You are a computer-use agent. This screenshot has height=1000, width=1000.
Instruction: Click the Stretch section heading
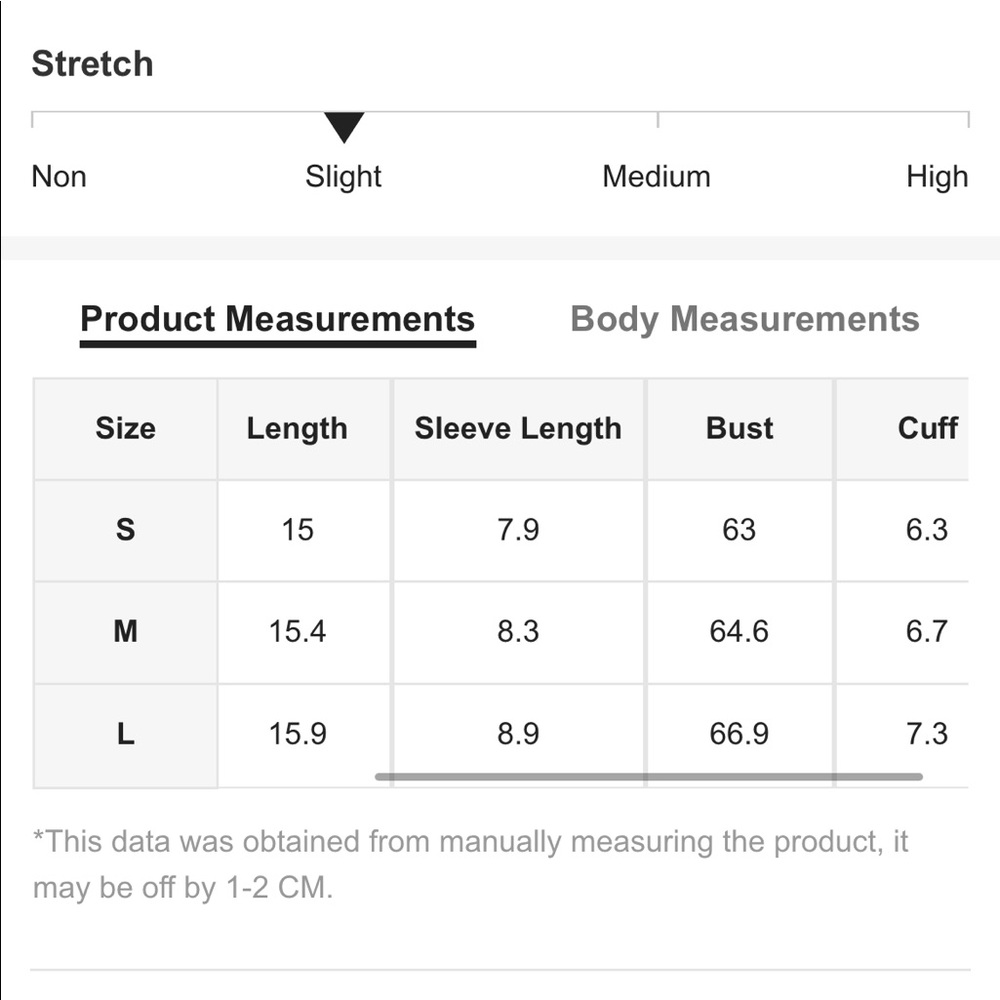(93, 64)
